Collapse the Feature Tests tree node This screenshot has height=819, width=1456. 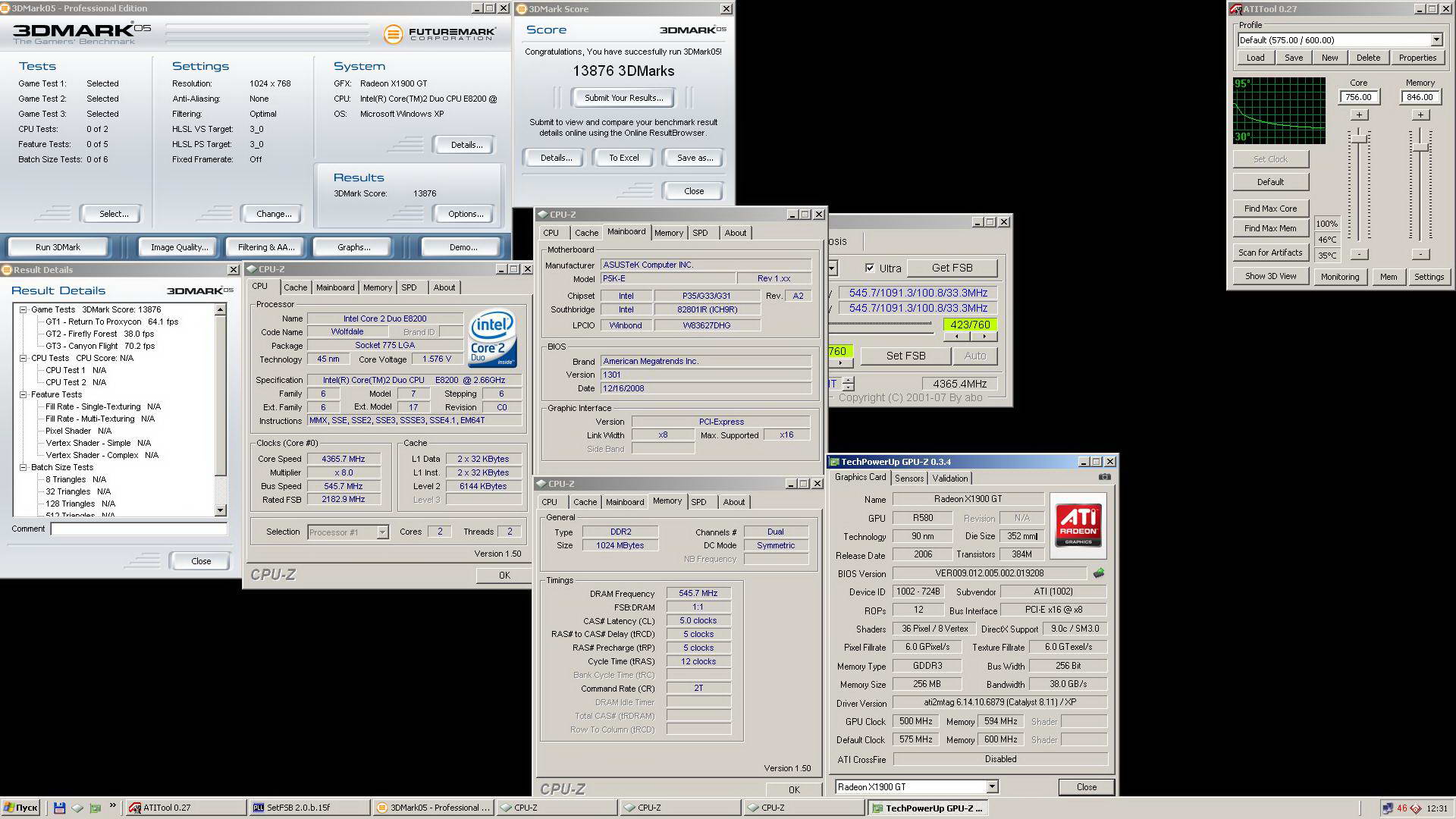23,395
